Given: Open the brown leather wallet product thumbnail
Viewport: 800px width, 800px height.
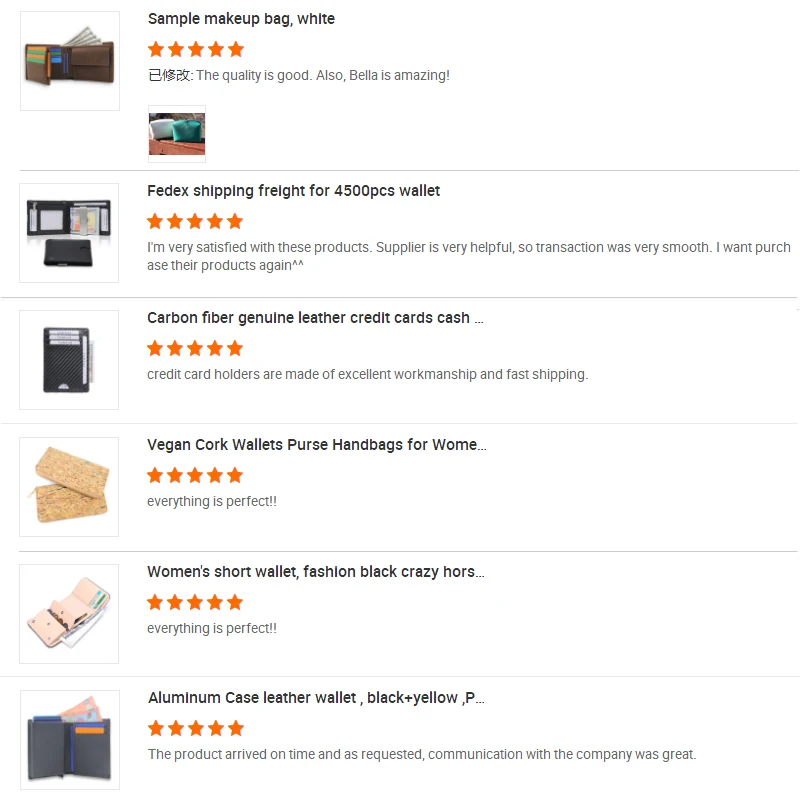Looking at the screenshot, I should click(x=70, y=61).
